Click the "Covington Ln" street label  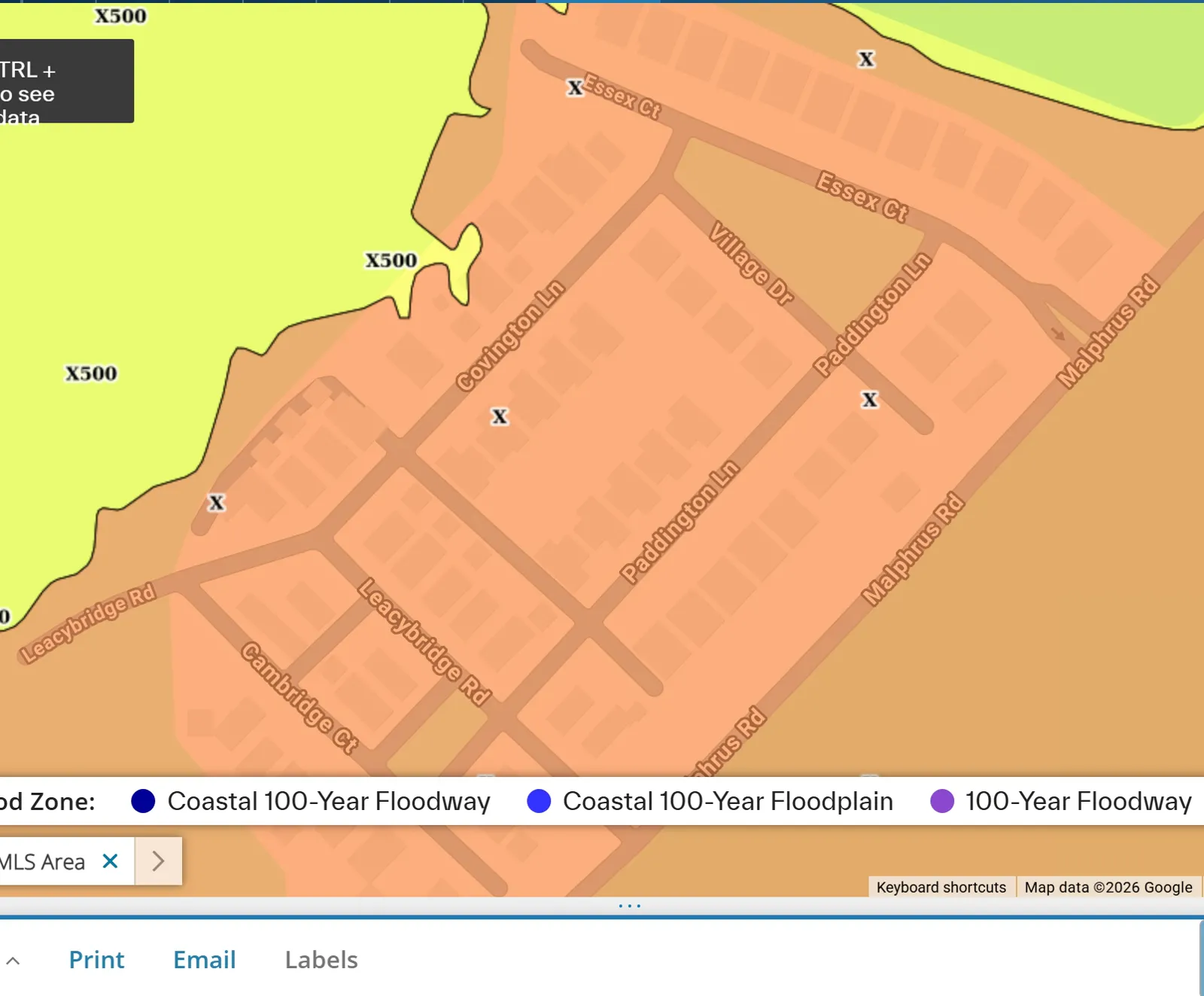tap(509, 336)
